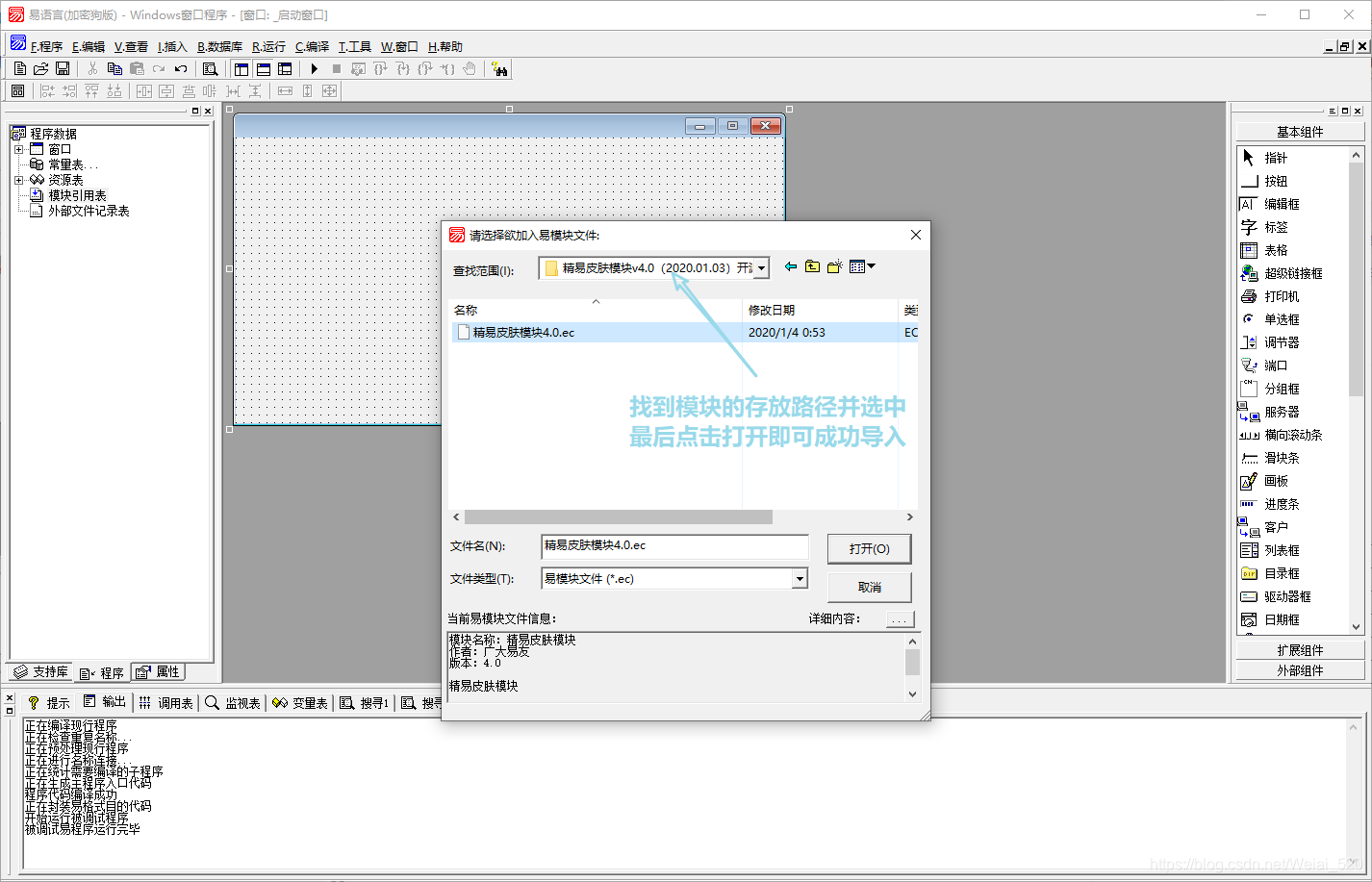Click the Redo arrow toolbar icon
1372x882 pixels.
point(159,68)
